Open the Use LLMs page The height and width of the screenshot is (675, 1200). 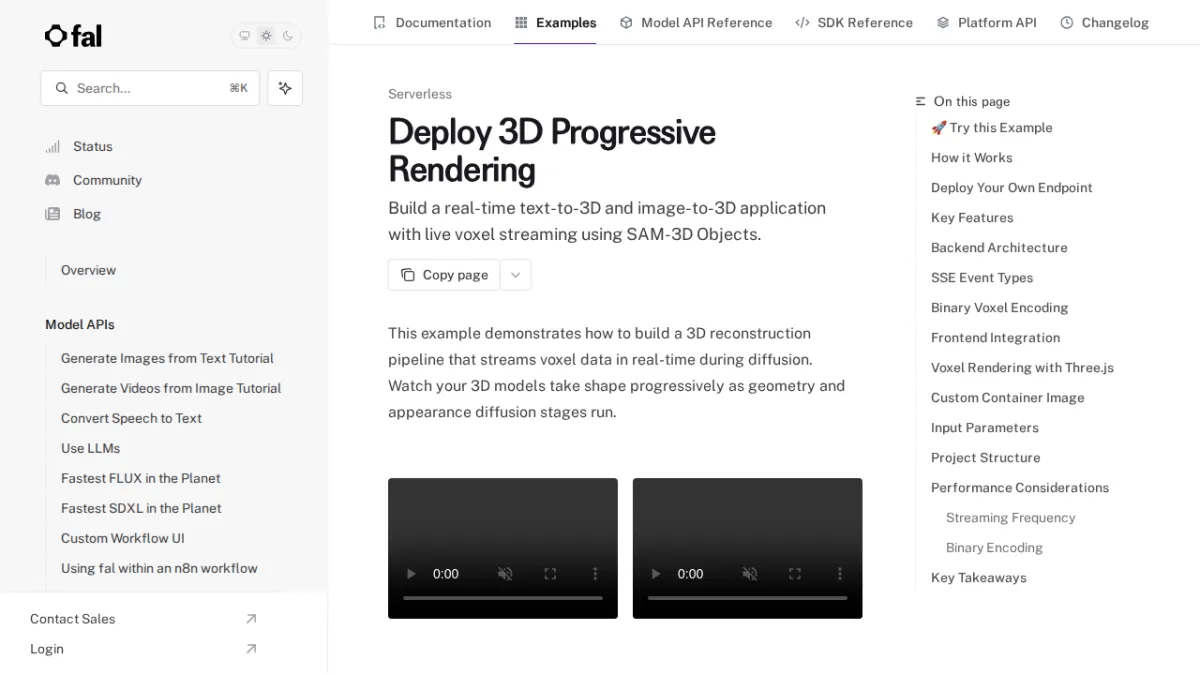tap(90, 448)
